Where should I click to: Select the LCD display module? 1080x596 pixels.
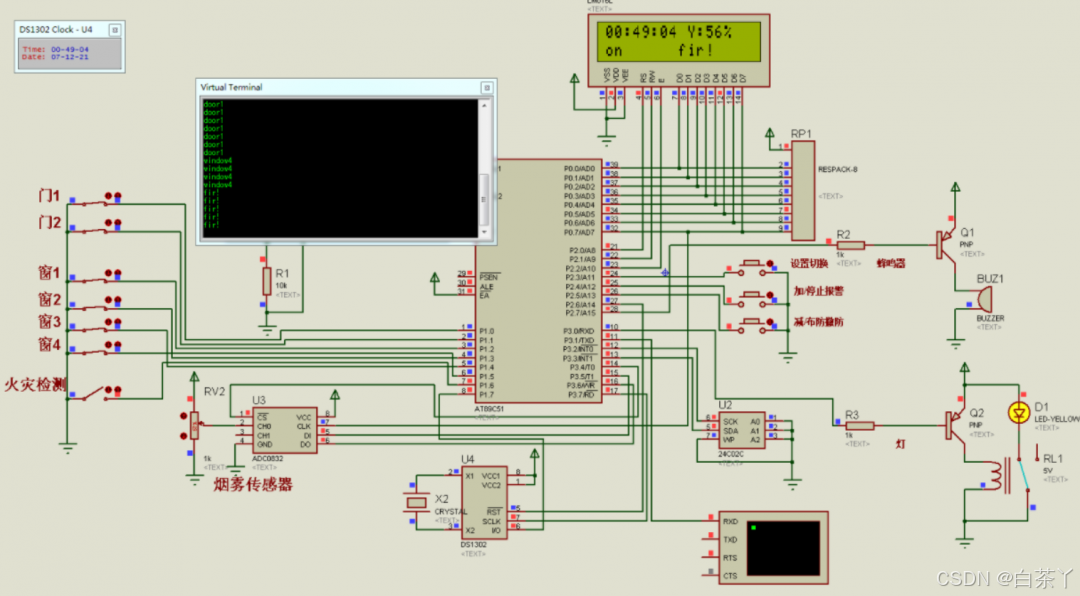click(x=678, y=50)
